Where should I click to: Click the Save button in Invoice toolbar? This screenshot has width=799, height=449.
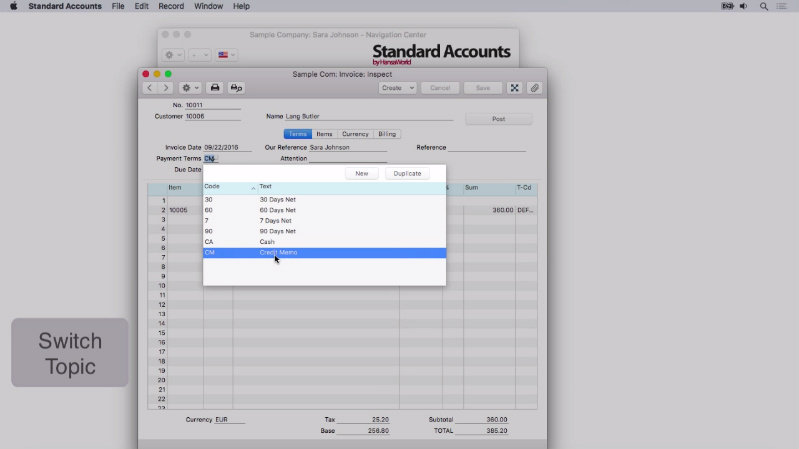(483, 88)
